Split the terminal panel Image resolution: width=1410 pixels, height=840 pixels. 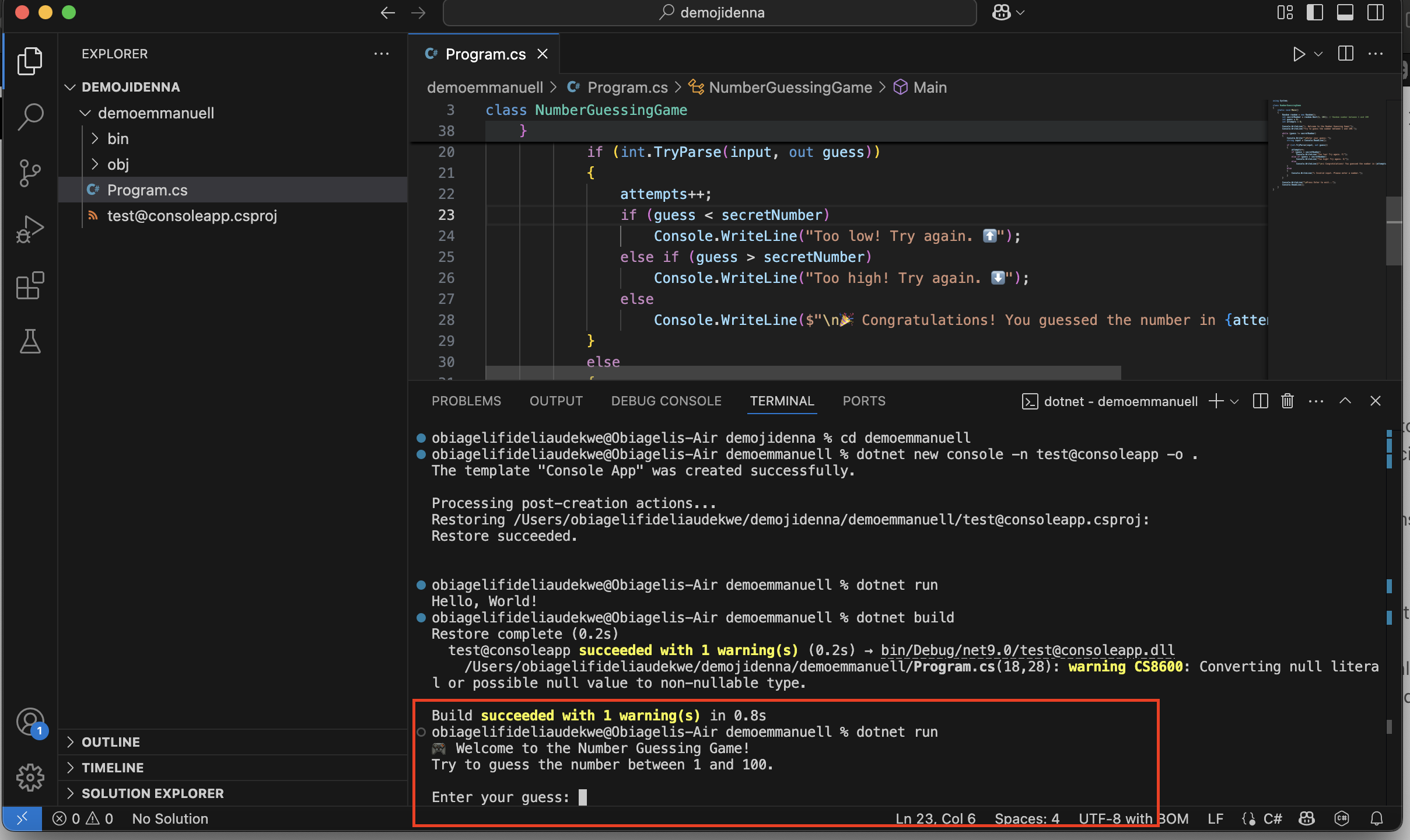click(1260, 401)
